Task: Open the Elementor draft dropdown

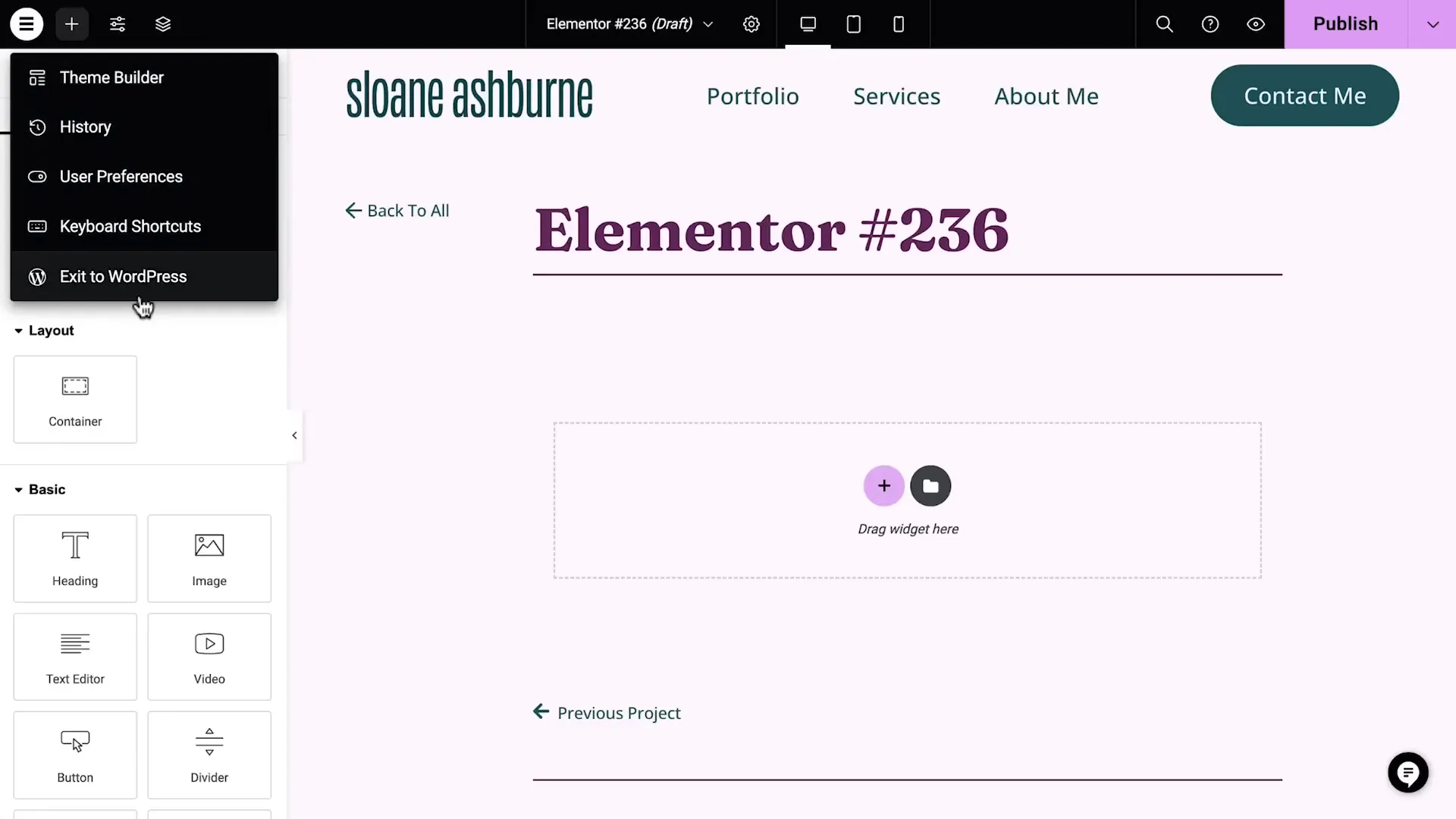Action: (x=710, y=24)
